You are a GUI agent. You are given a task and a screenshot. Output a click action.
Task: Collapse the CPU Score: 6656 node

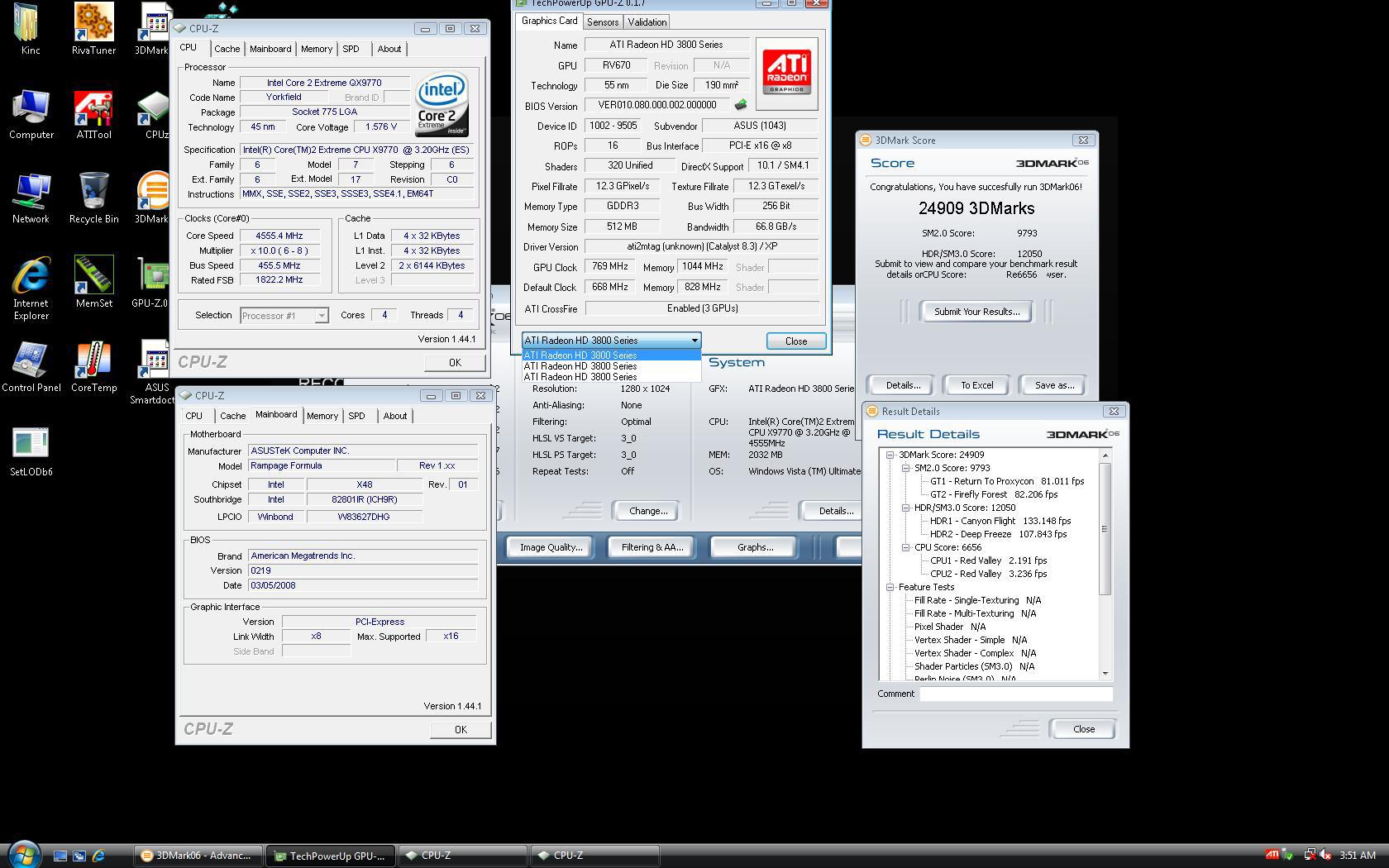pyautogui.click(x=906, y=547)
